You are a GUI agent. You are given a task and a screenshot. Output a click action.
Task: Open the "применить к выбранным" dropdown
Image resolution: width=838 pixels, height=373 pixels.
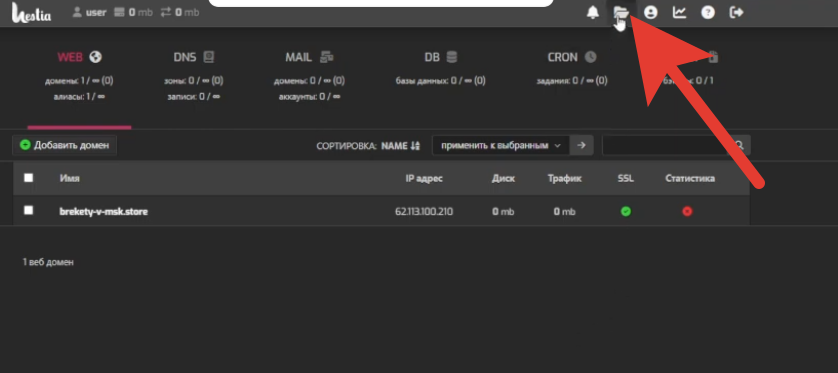[x=501, y=145]
